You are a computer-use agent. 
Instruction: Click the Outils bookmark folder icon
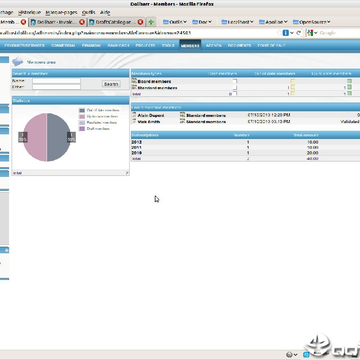(166, 22)
